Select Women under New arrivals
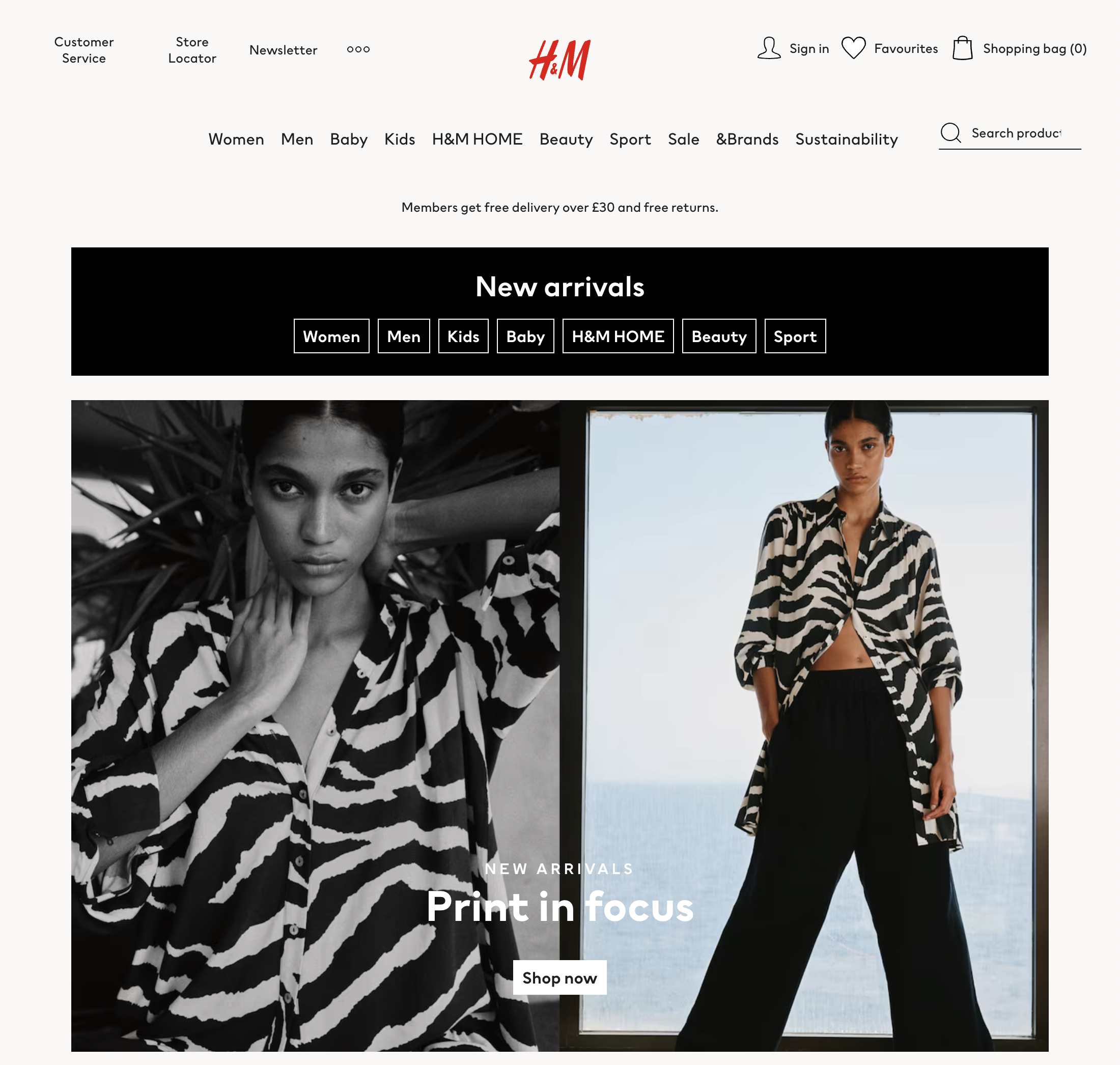 pos(331,336)
